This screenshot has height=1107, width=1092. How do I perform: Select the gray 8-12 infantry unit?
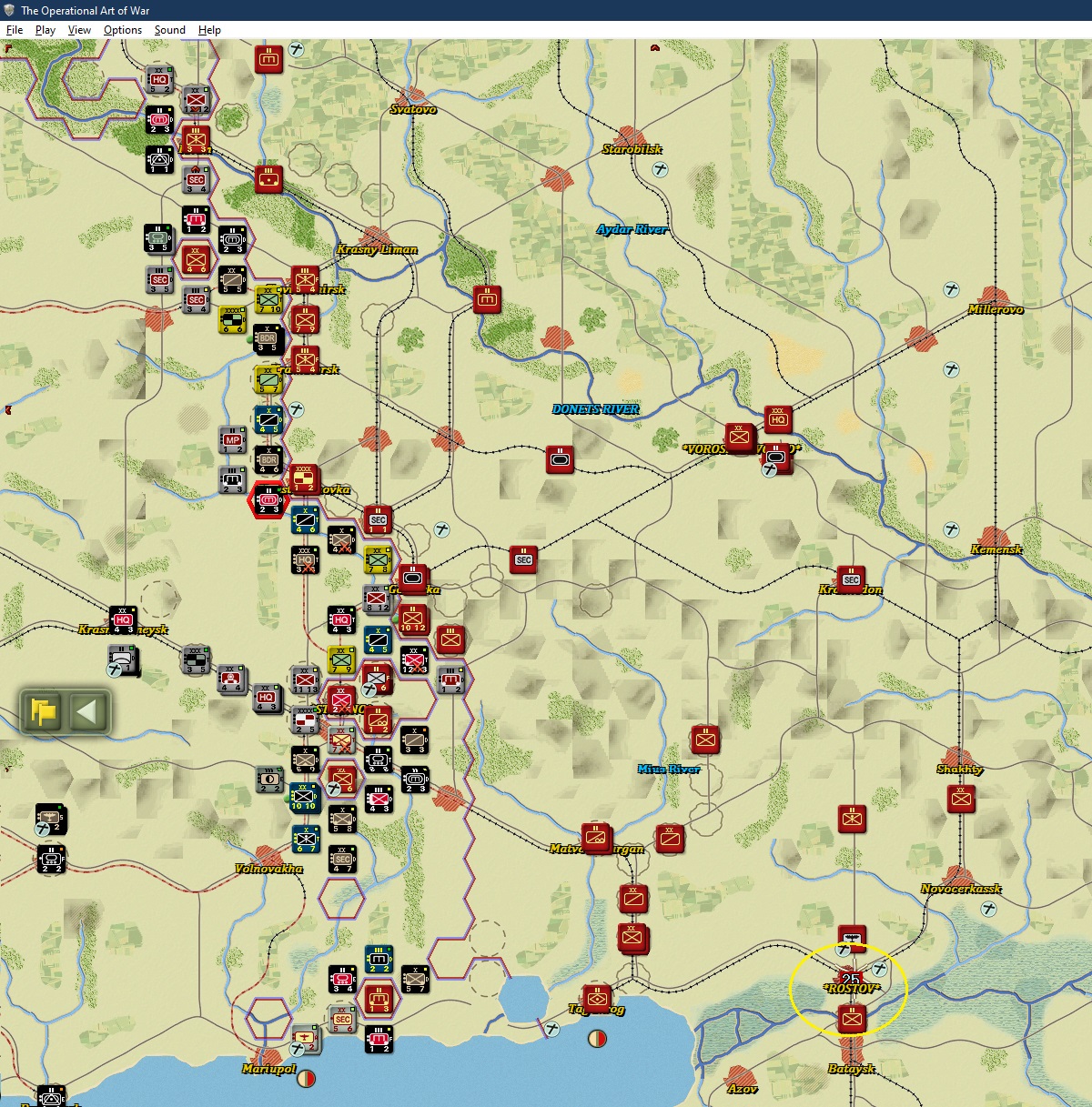378,599
